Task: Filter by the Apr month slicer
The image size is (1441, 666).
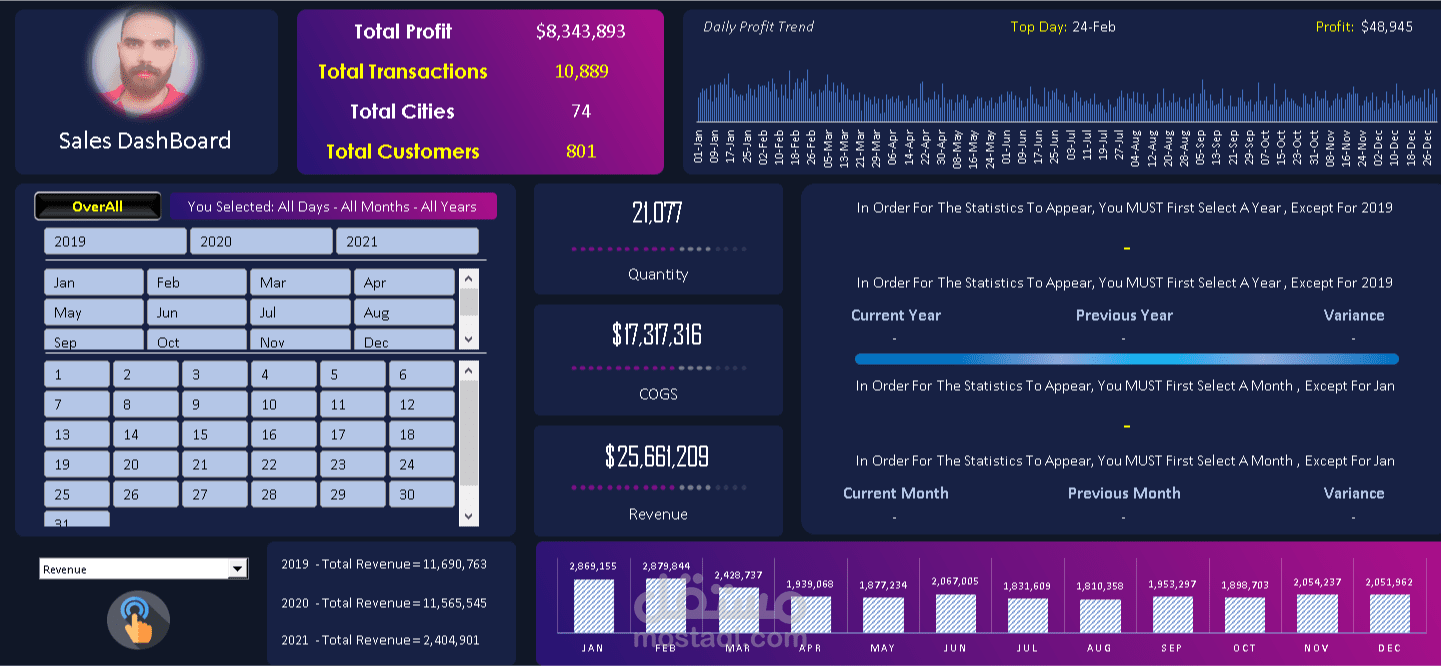Action: [404, 282]
